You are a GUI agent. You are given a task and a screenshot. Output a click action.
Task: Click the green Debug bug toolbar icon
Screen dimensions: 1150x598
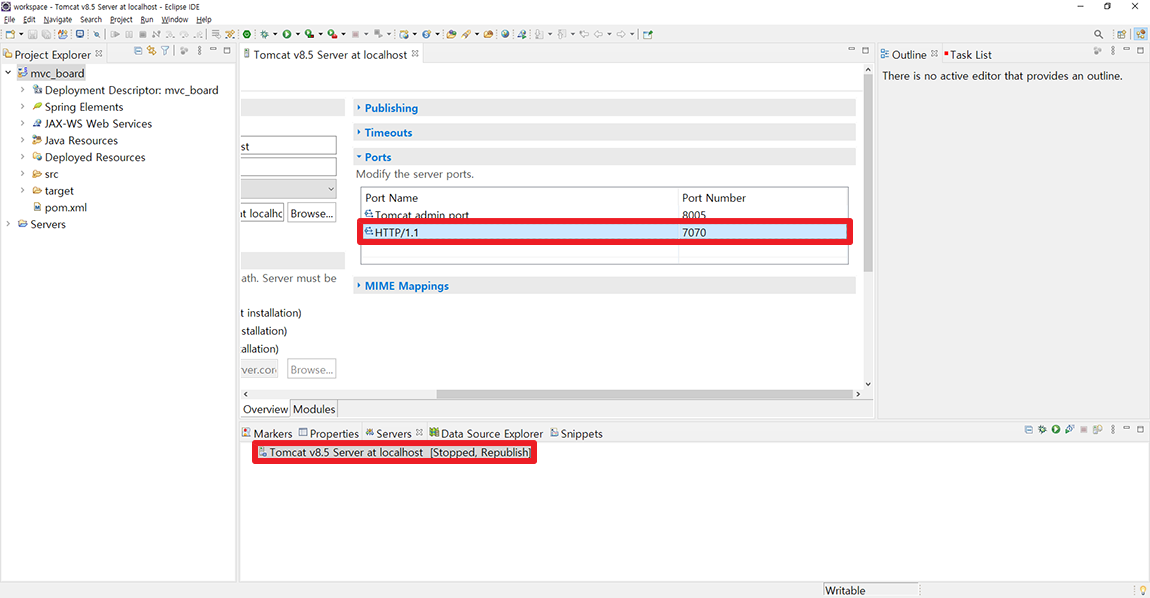pyautogui.click(x=264, y=34)
